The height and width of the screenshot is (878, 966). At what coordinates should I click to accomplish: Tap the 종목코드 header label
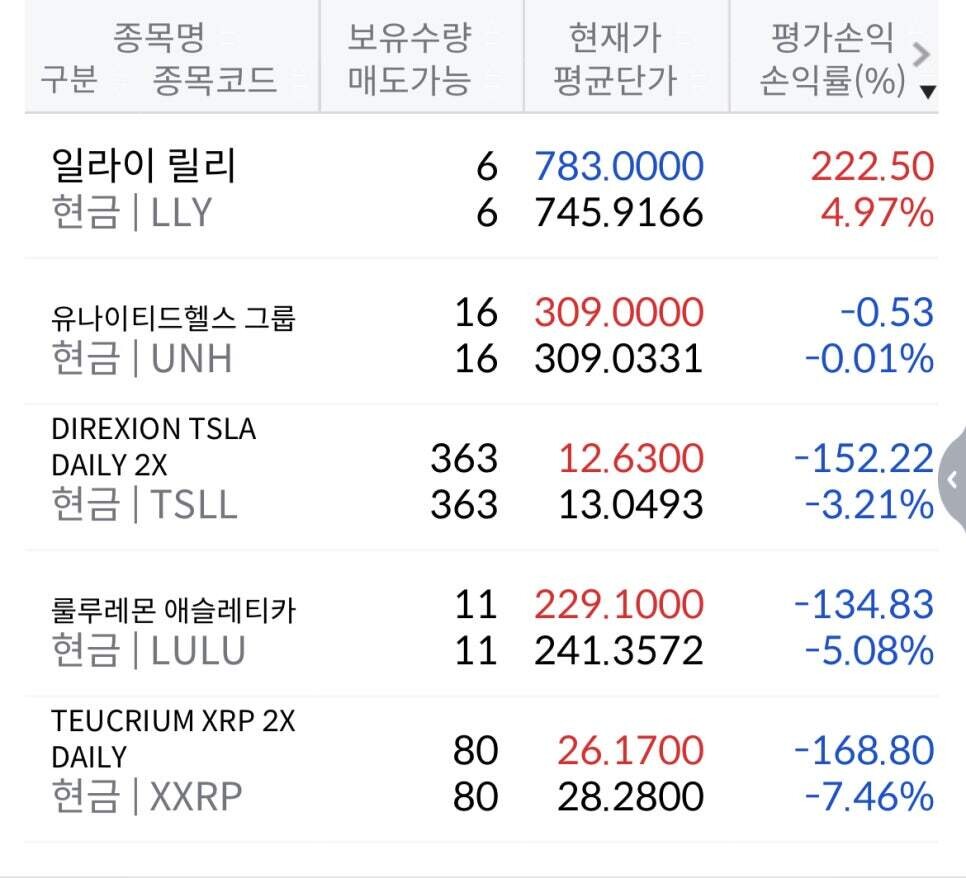pyautogui.click(x=214, y=80)
